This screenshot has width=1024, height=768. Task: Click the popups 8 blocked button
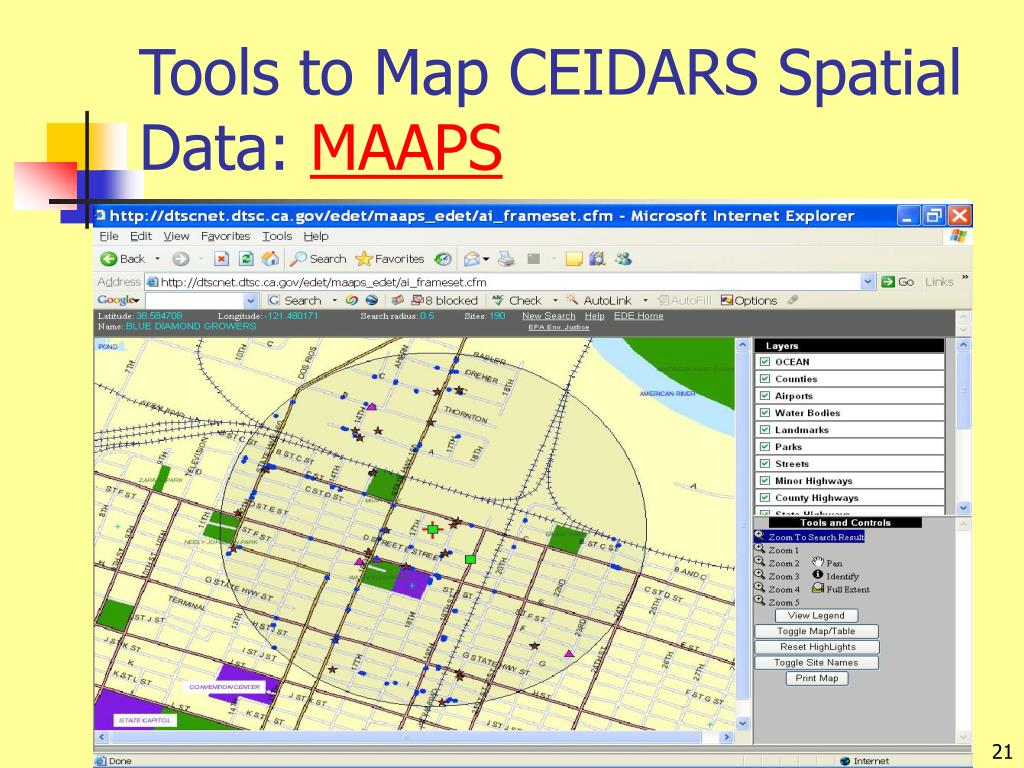(x=445, y=300)
